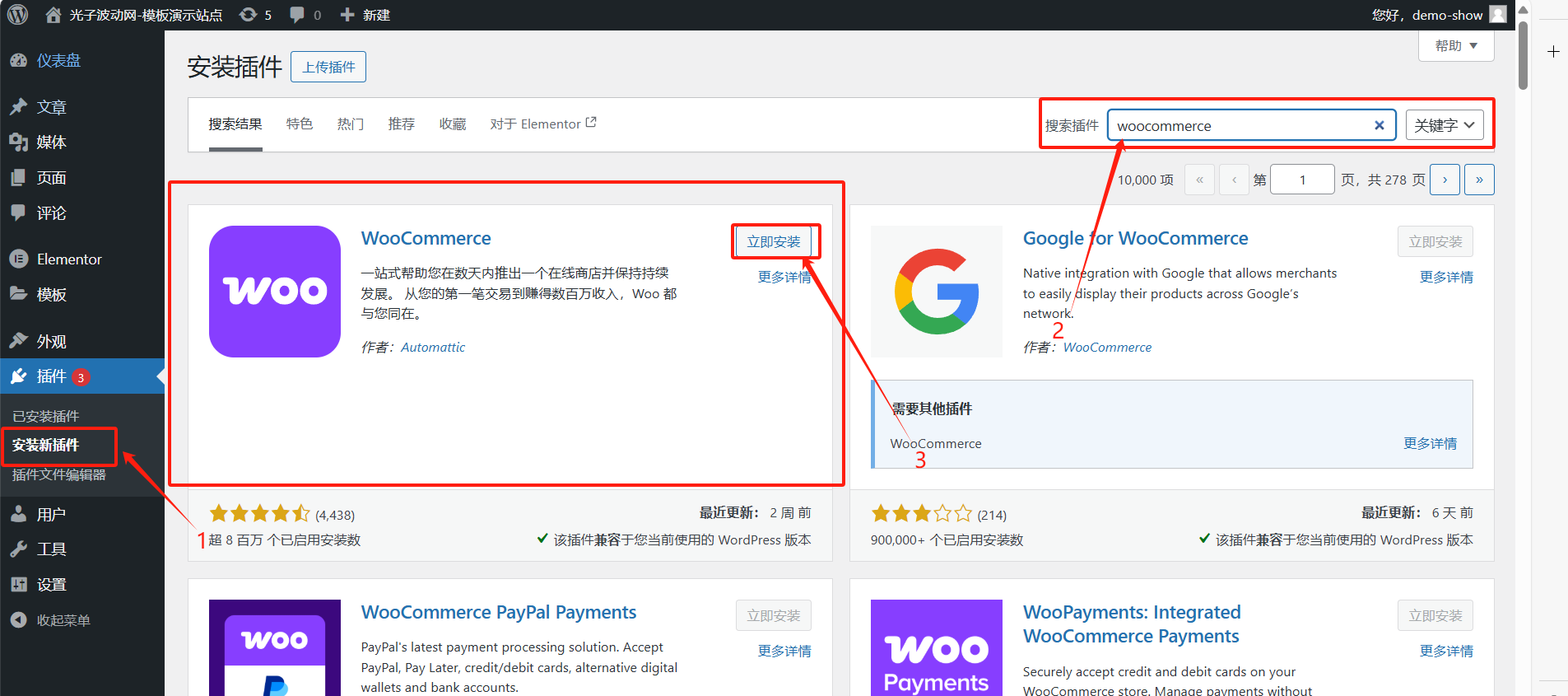Click 立即安装 for WooPayments
The height and width of the screenshot is (696, 1568).
click(x=1435, y=615)
